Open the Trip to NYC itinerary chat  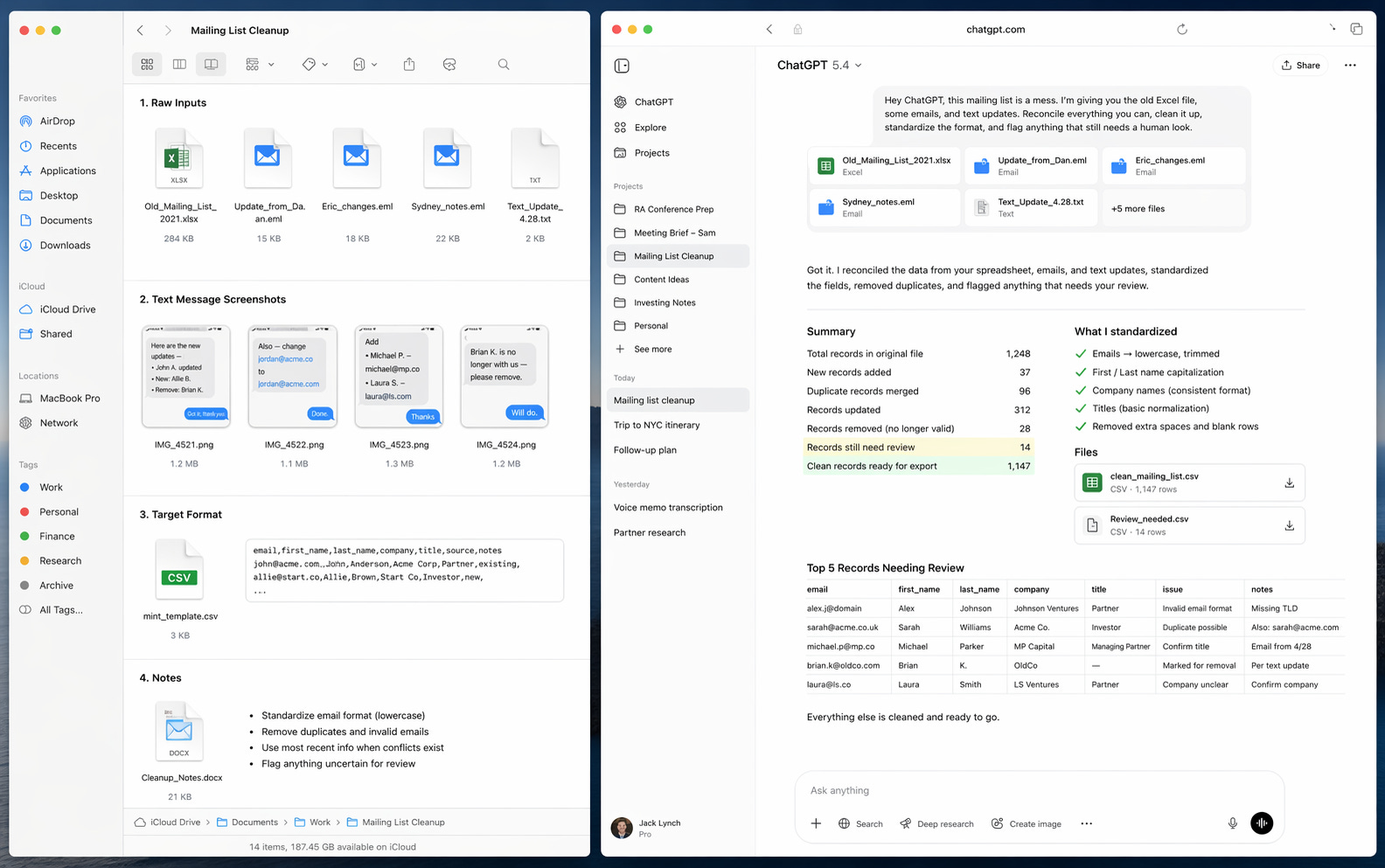point(657,426)
